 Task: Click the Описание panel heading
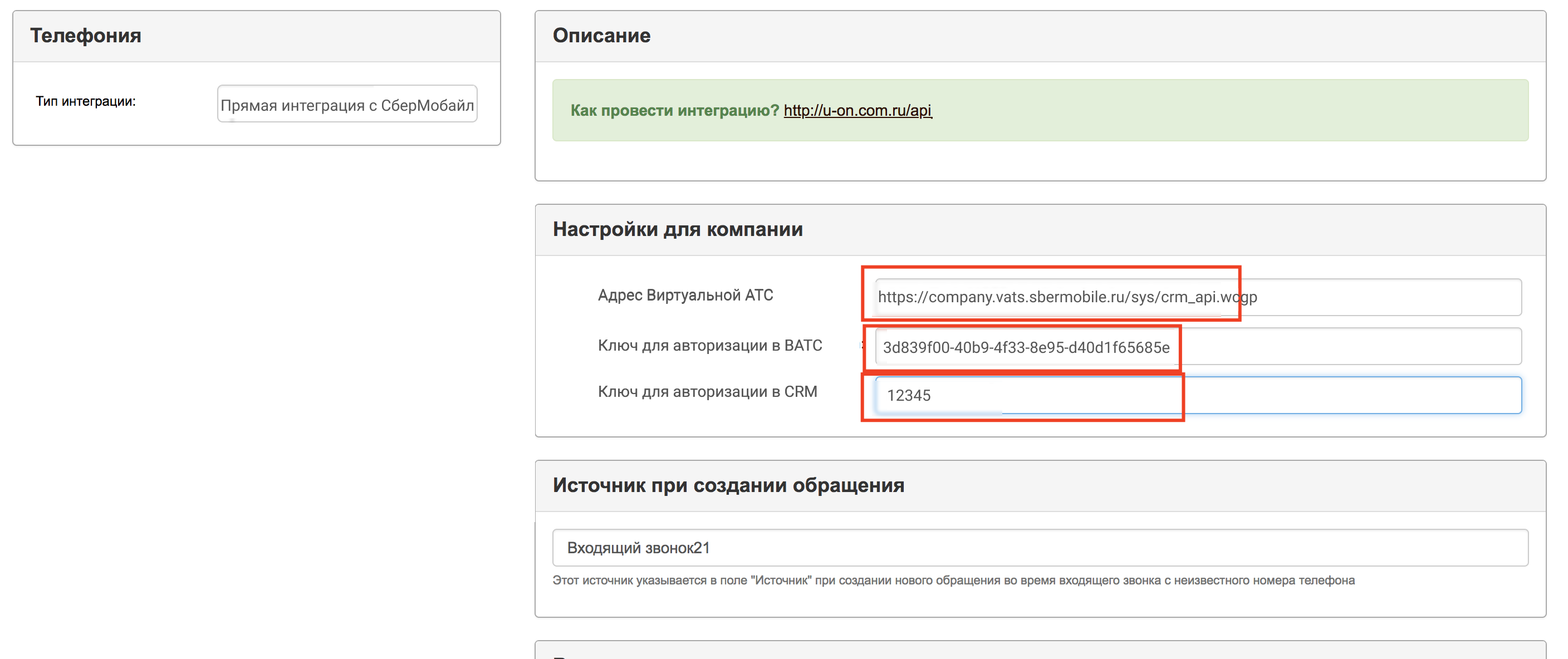pyautogui.click(x=601, y=36)
